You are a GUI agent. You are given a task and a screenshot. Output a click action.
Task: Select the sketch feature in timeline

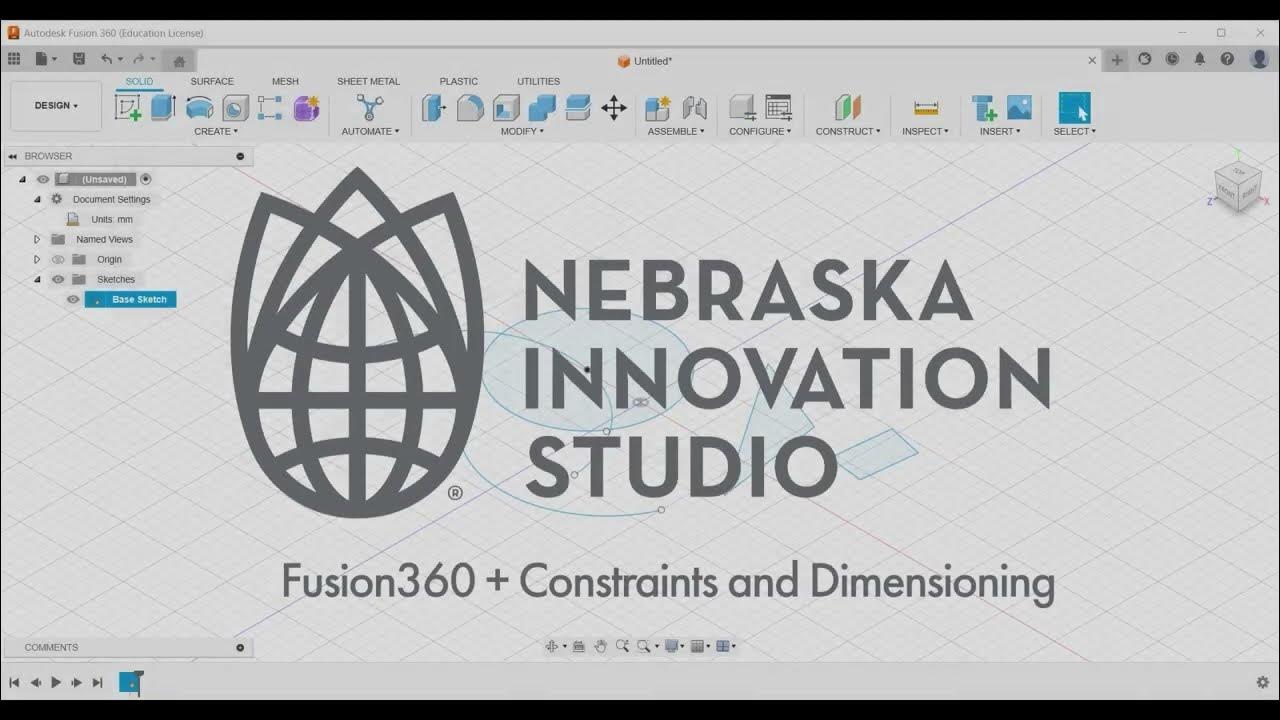click(x=130, y=682)
